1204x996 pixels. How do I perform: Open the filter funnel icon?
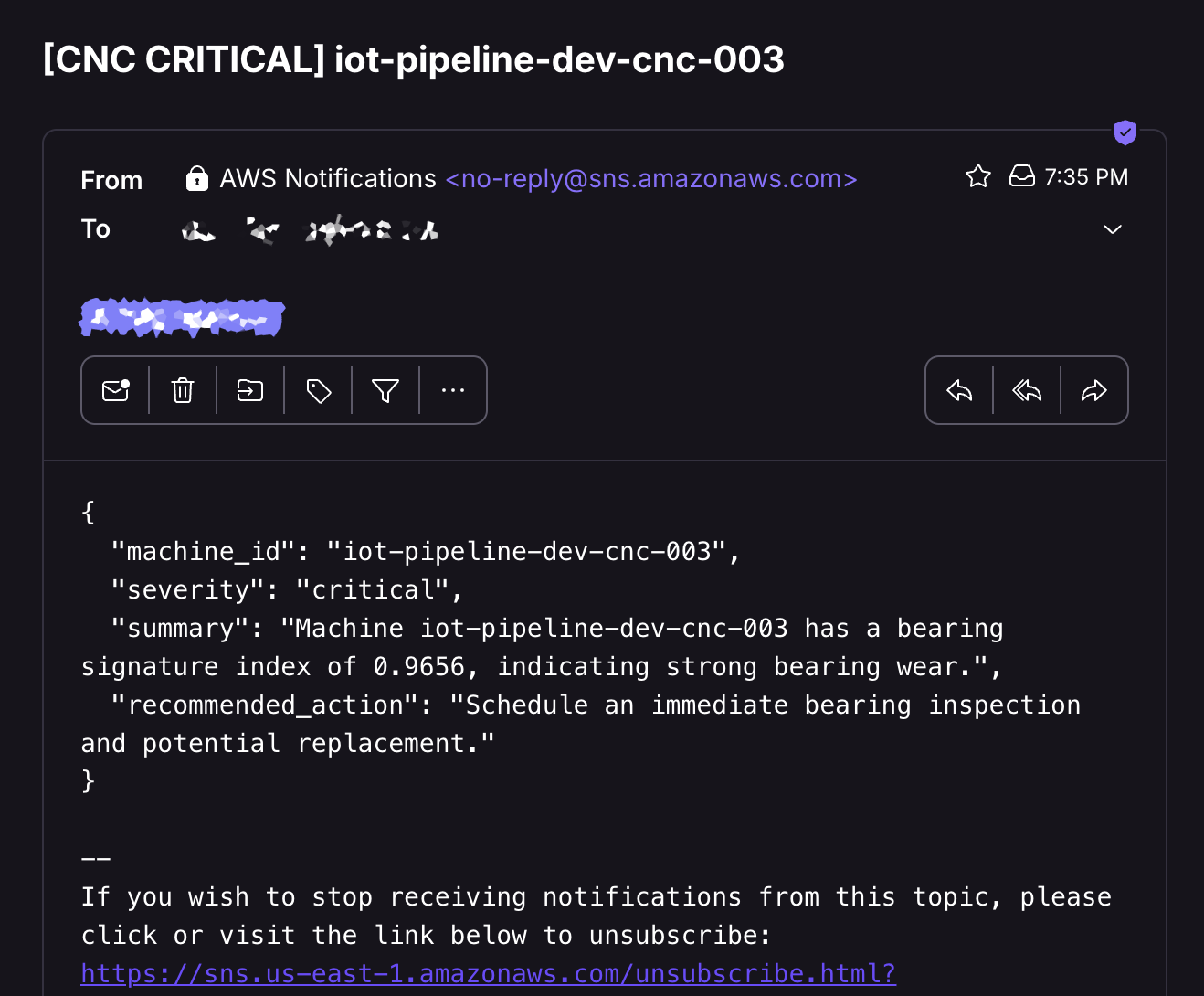pos(385,391)
